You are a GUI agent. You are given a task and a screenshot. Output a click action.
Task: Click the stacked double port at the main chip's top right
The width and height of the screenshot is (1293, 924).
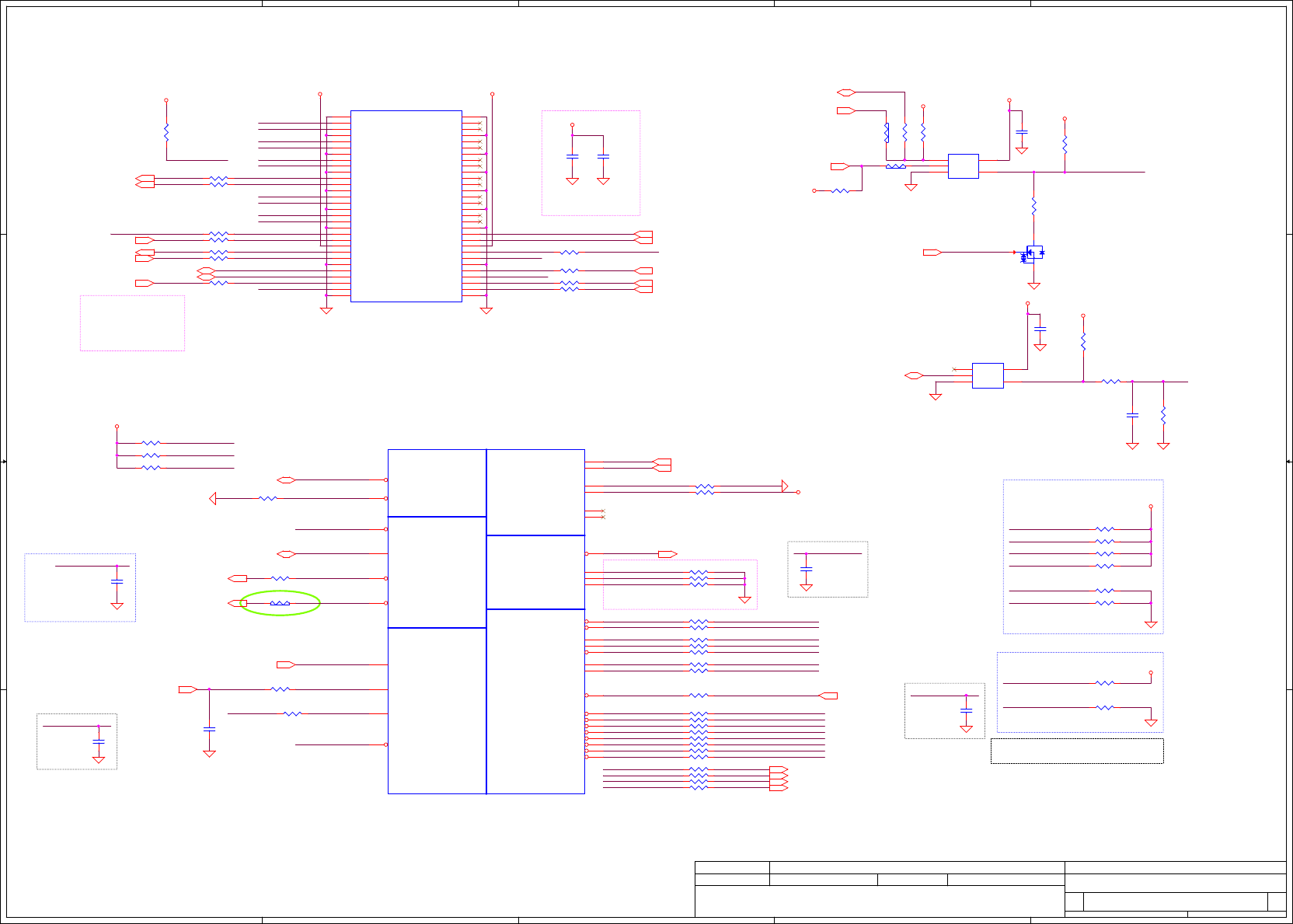(662, 465)
